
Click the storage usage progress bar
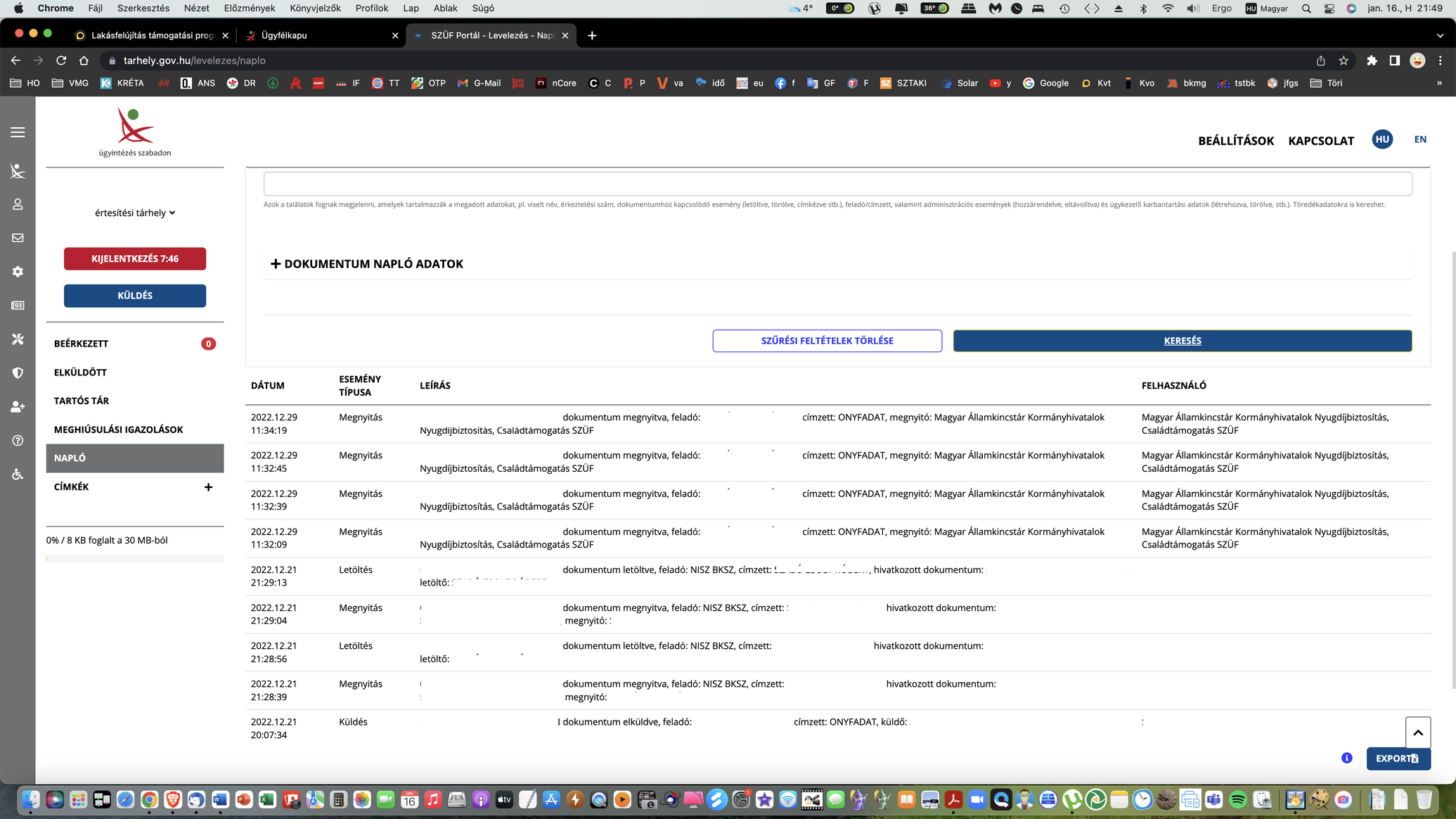pos(135,558)
